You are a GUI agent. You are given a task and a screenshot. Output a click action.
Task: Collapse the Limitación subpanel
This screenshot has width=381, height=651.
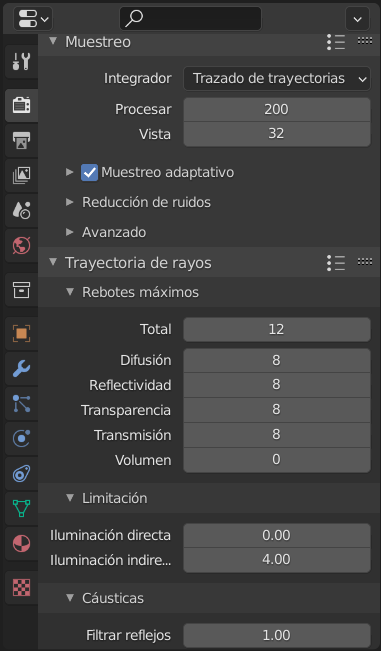coord(70,497)
